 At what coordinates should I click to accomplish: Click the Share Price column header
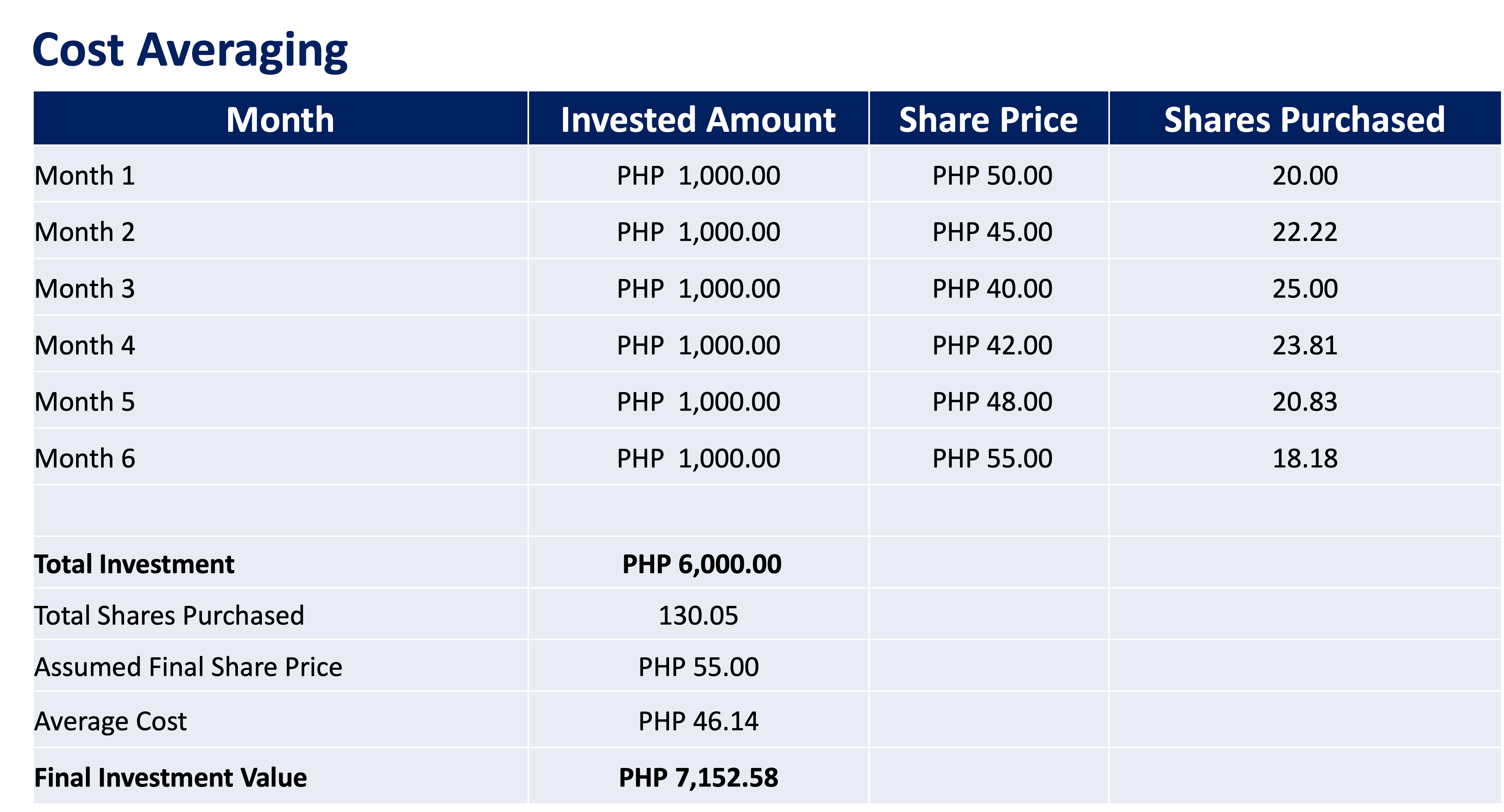pyautogui.click(x=988, y=119)
